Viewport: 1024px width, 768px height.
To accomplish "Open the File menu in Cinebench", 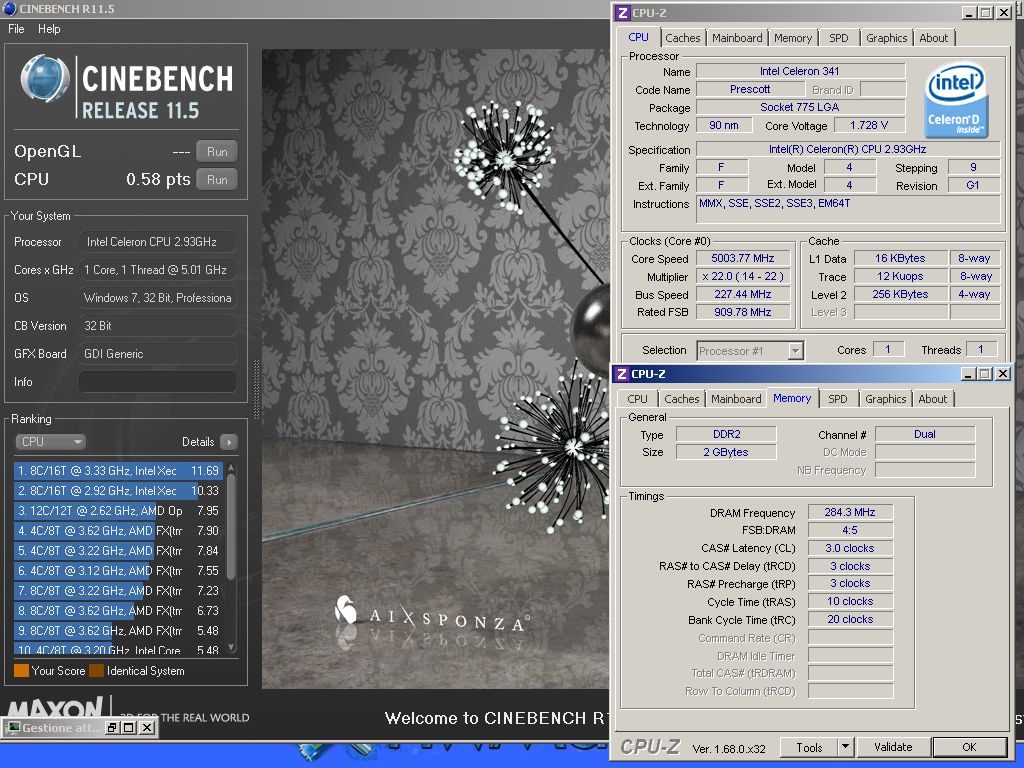I will click(16, 29).
